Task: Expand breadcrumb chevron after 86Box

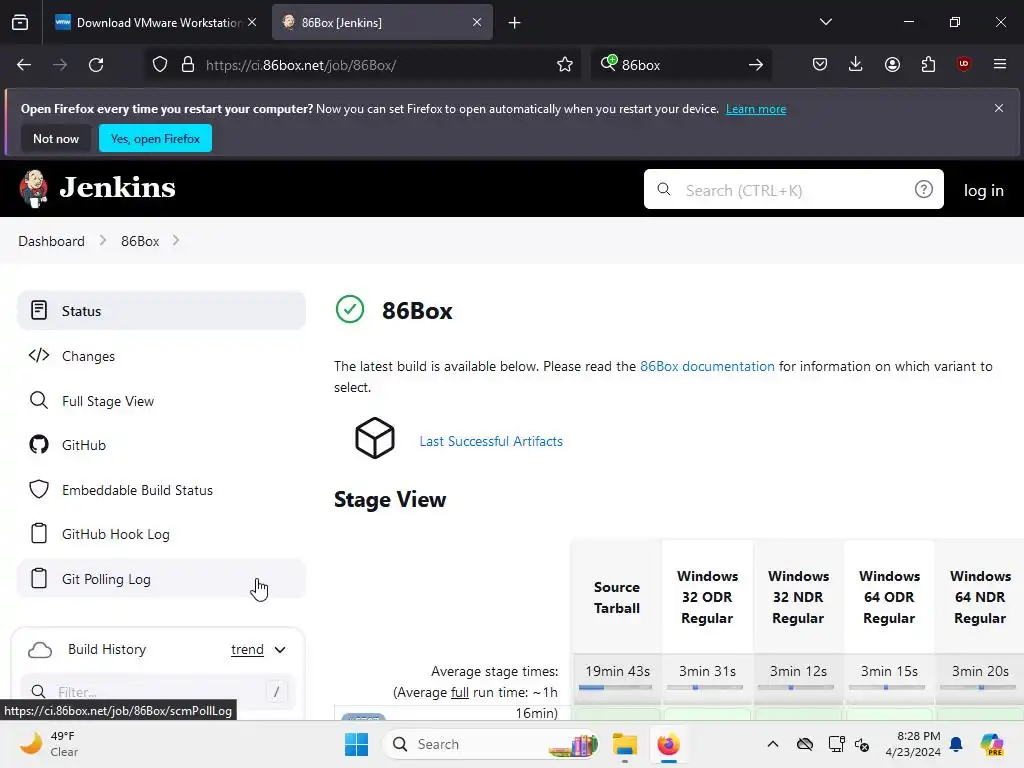Action: click(176, 240)
